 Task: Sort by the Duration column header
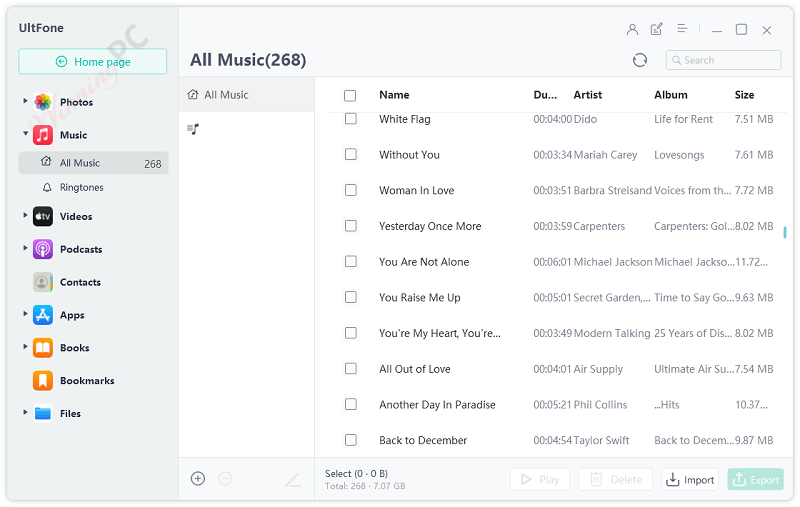(545, 95)
